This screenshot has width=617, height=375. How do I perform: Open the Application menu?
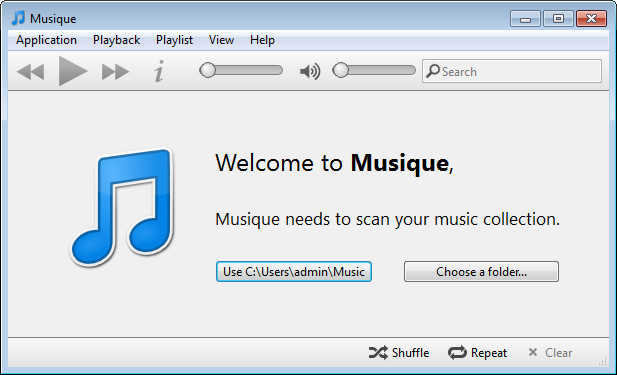click(x=46, y=40)
